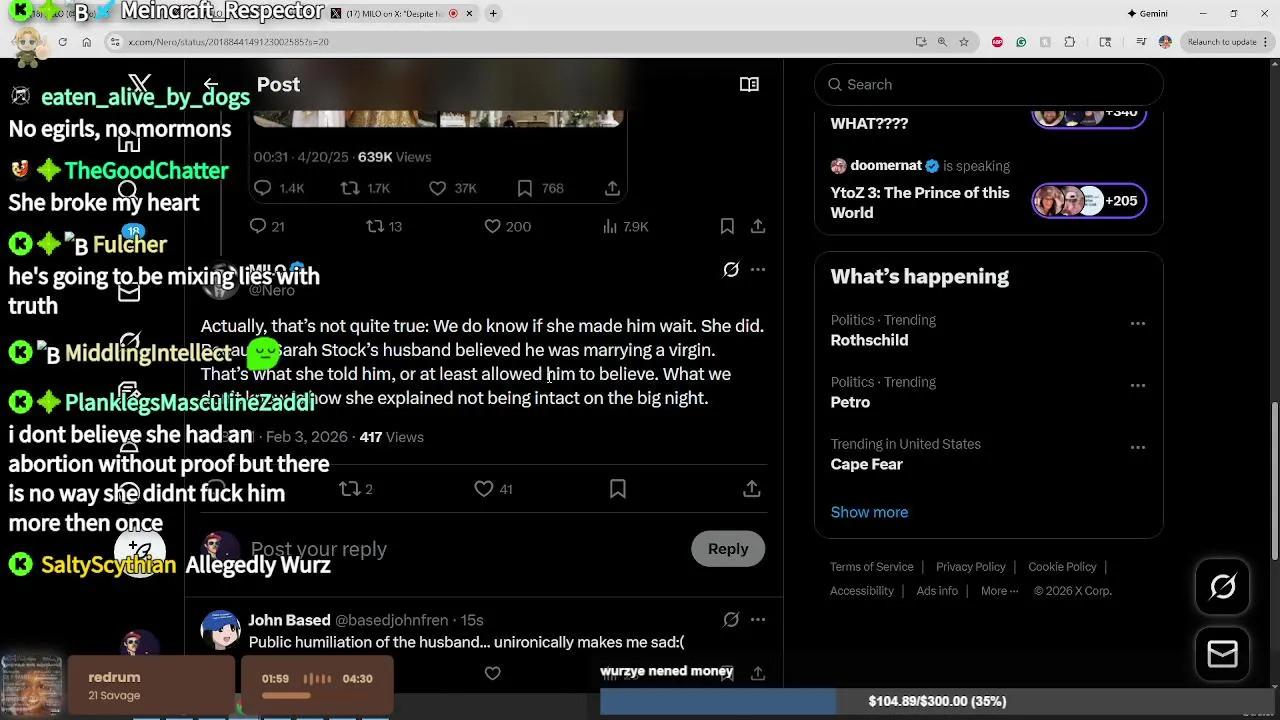Repost the post with 2 reposts
This screenshot has height=720, width=1280.
349,489
